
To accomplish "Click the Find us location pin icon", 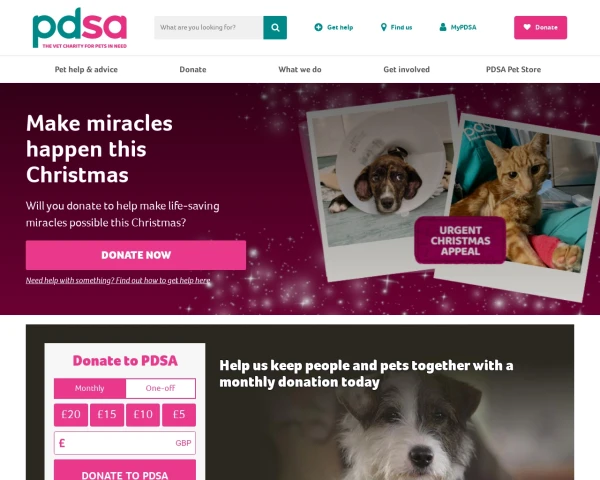I will tap(383, 27).
